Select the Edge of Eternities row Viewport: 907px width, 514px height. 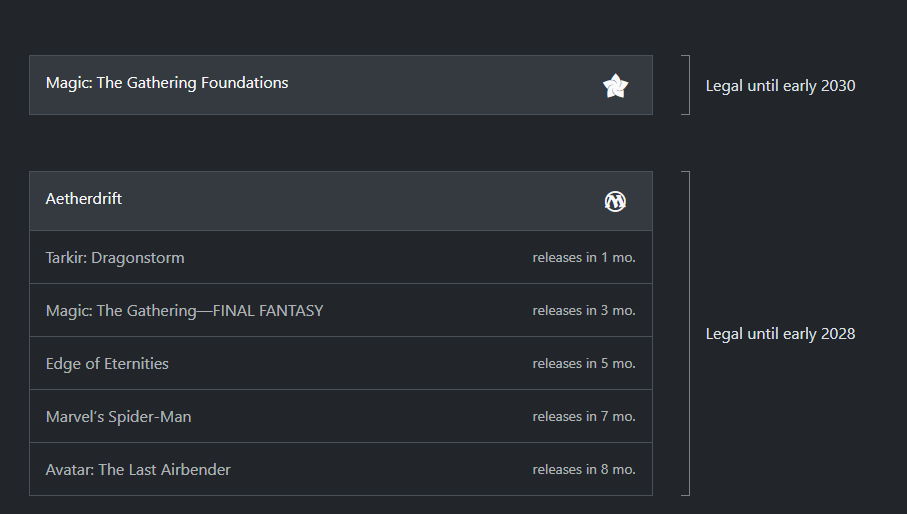[x=341, y=363]
